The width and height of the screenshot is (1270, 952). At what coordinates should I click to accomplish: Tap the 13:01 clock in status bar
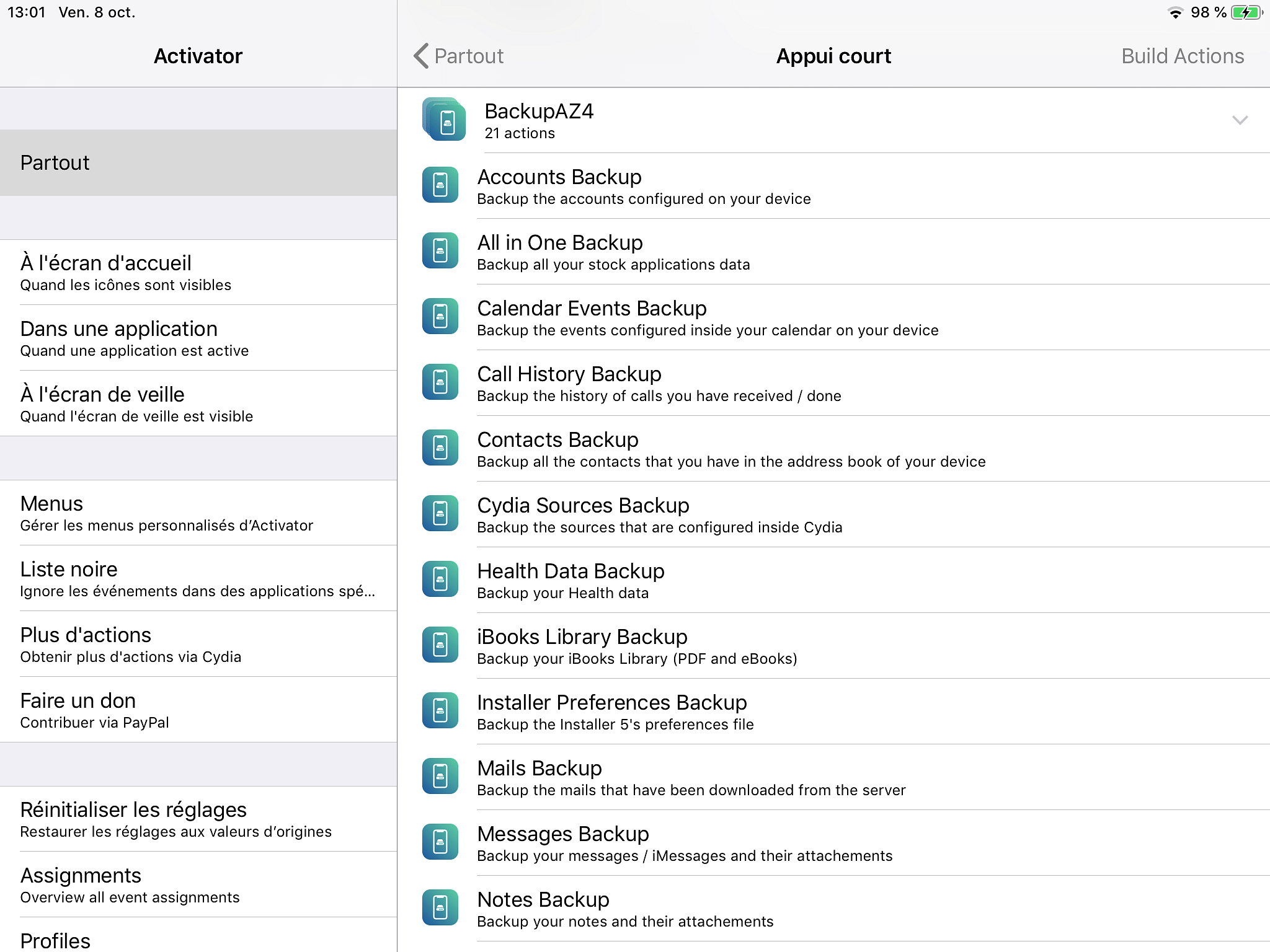pyautogui.click(x=27, y=12)
